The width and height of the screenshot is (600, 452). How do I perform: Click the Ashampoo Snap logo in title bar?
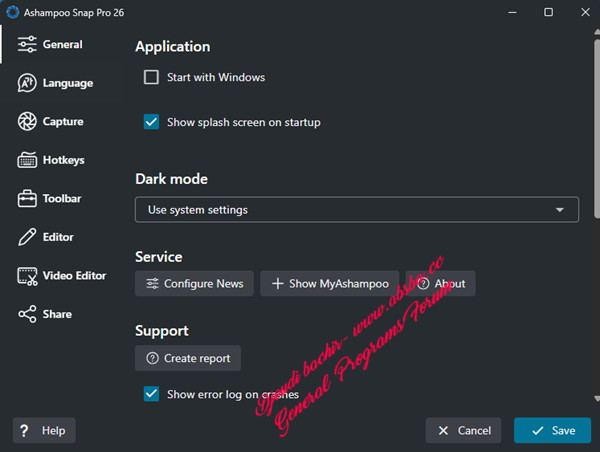(x=13, y=12)
